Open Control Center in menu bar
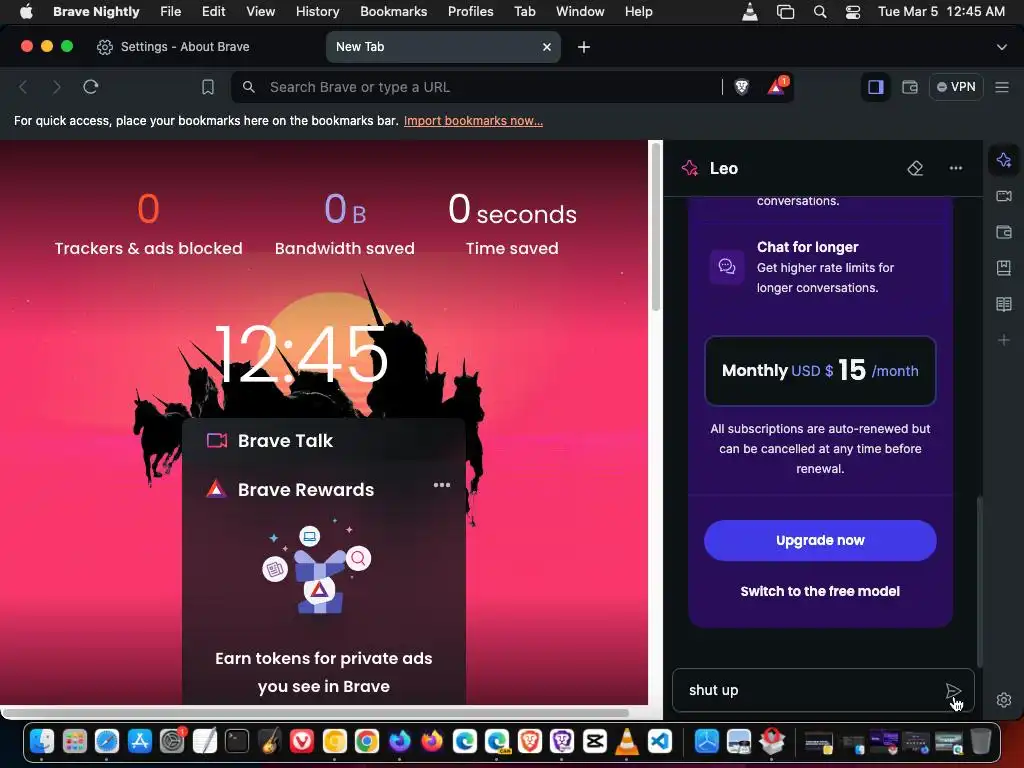 852,12
